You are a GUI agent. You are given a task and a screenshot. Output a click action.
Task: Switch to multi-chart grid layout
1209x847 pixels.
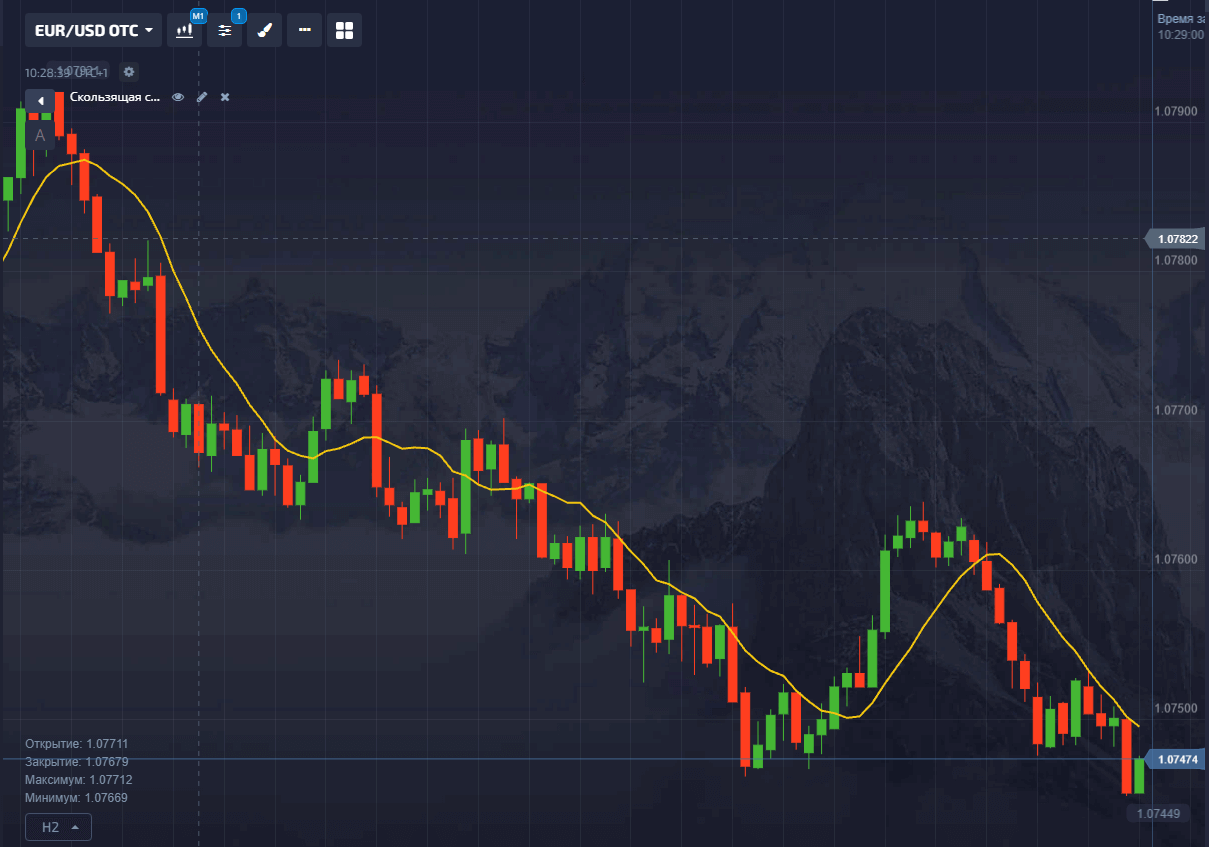[x=344, y=30]
